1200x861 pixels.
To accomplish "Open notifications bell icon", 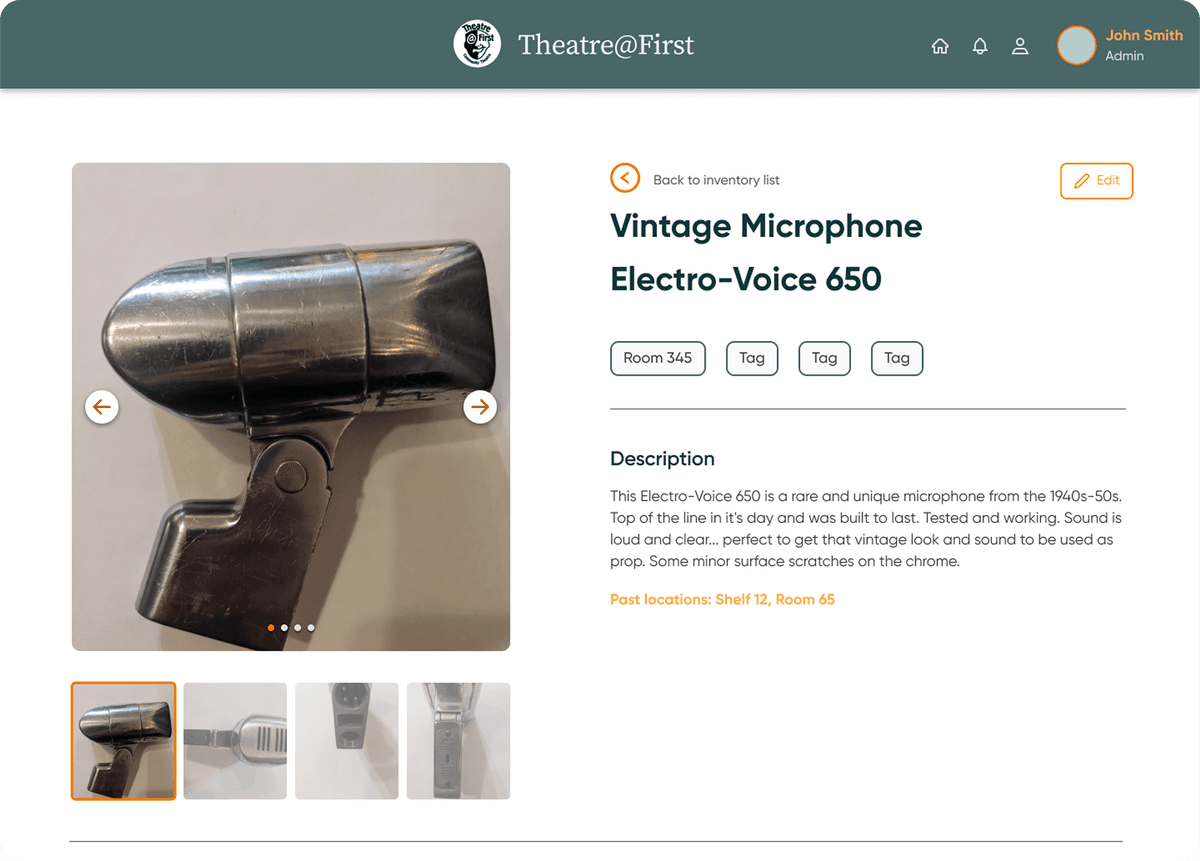I will [980, 46].
